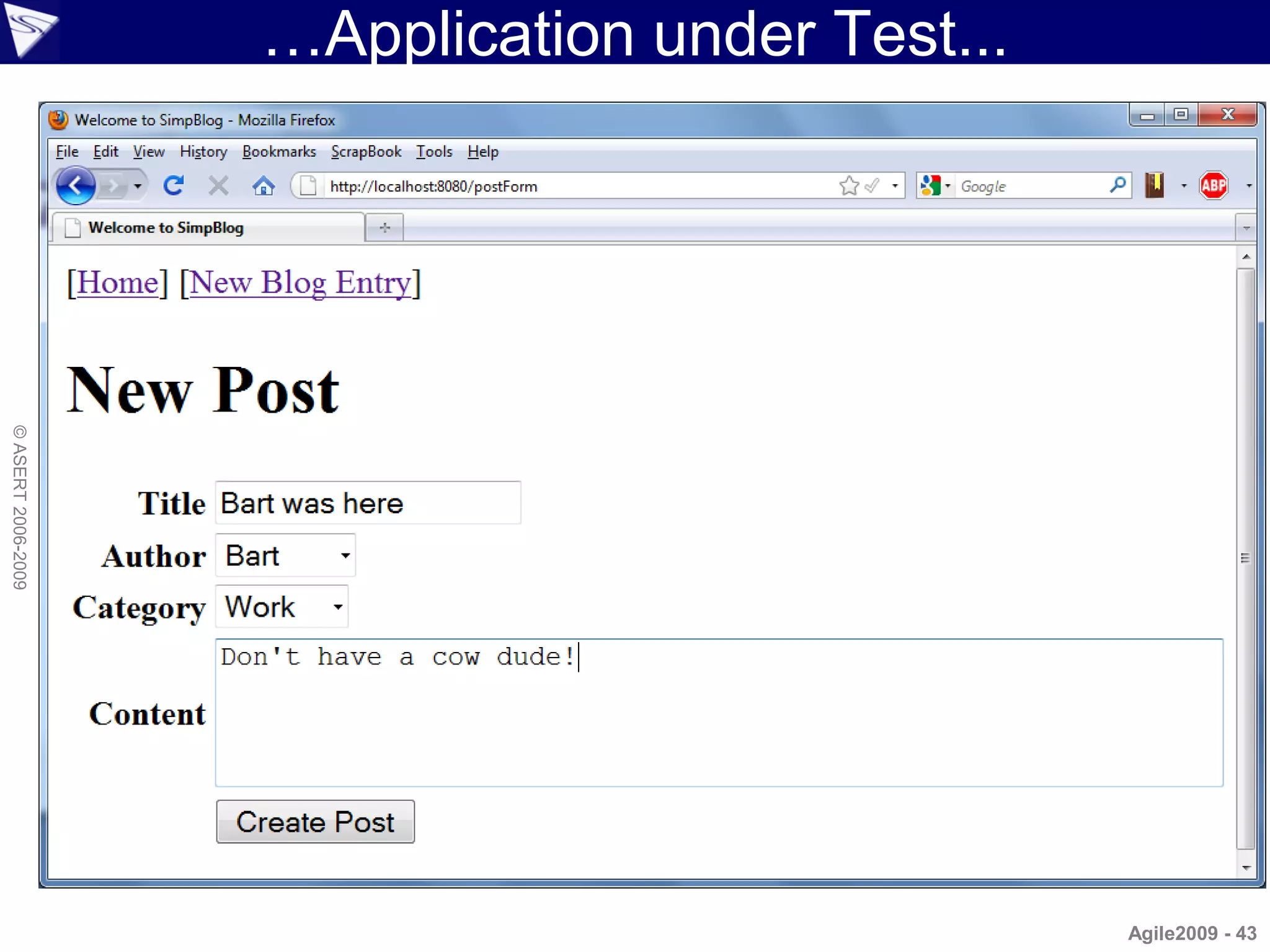Follow the New Blog Entry link
Screen dimensions: 1270x952
[300, 283]
